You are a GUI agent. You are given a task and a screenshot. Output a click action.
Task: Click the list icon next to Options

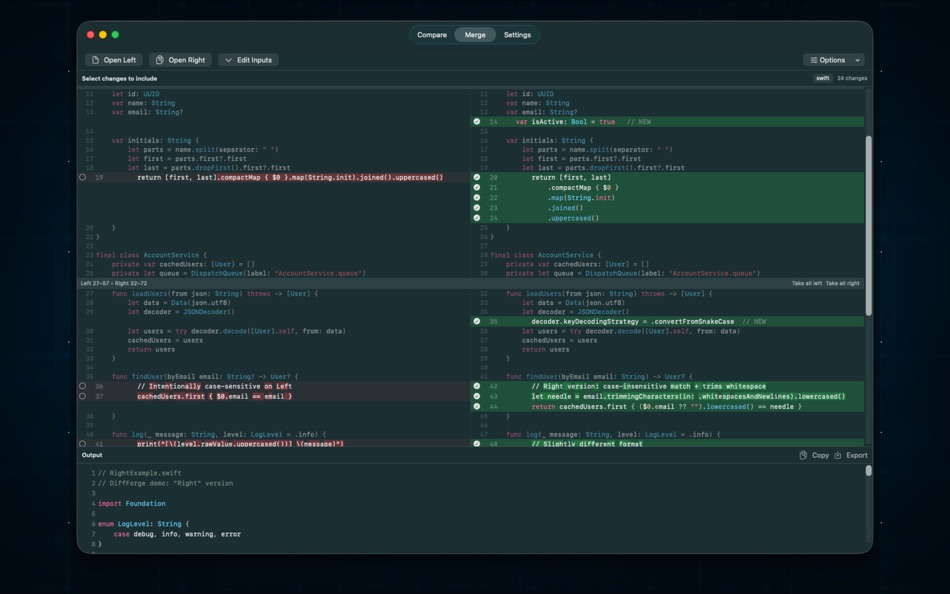coord(814,60)
